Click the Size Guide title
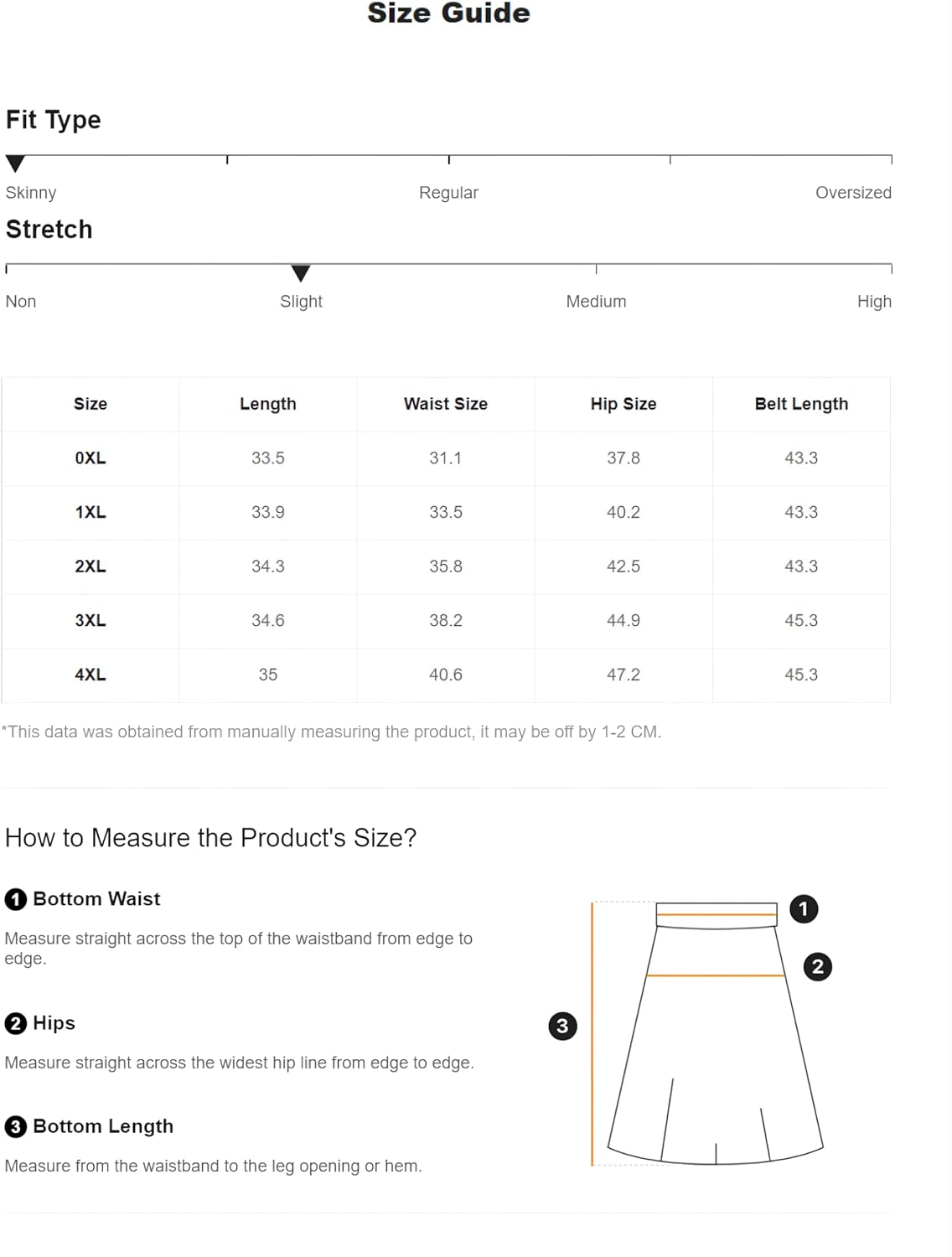This screenshot has width=952, height=1257. [x=448, y=13]
